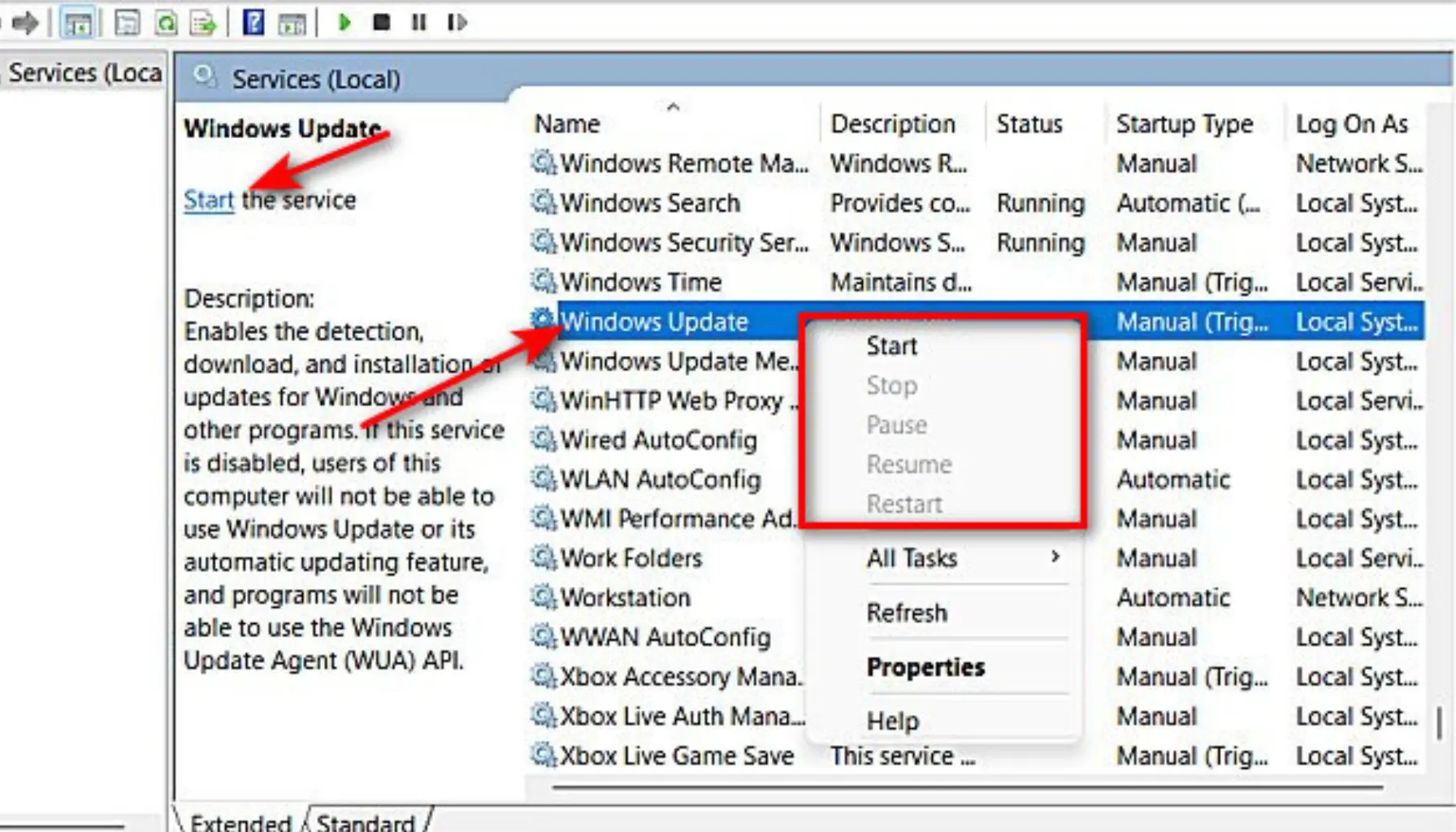1456x832 pixels.
Task: Click the gear icon of Work Folders
Action: [544, 557]
